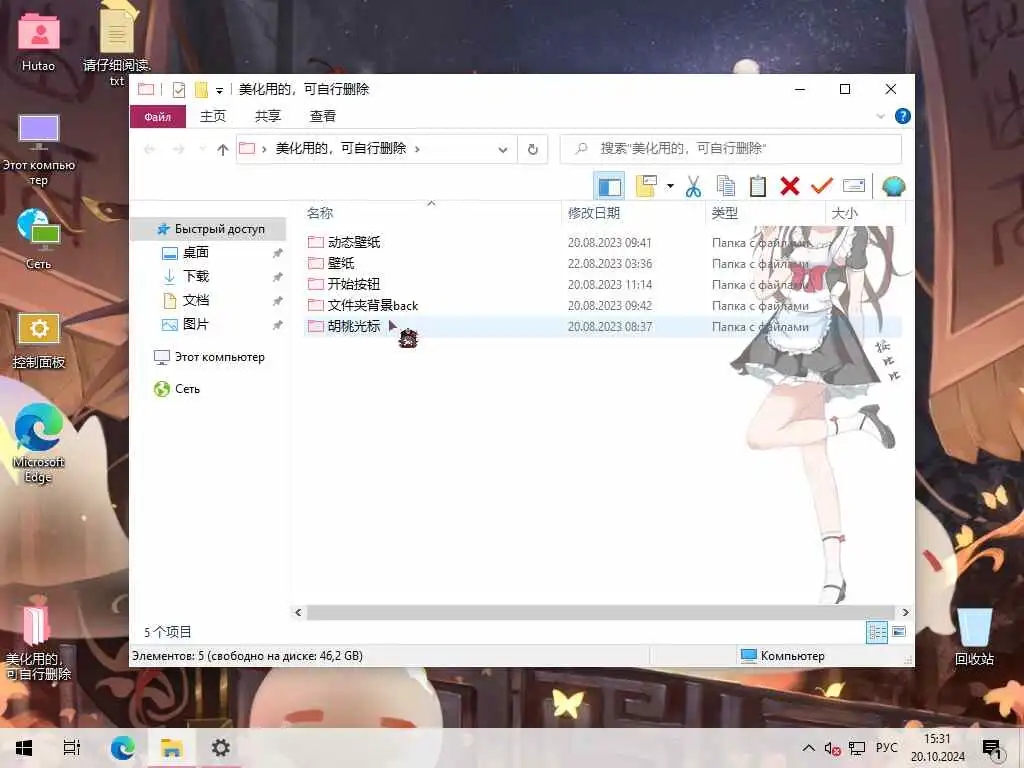Select the 壁纸 folder row
The image size is (1024, 768).
tap(603, 263)
